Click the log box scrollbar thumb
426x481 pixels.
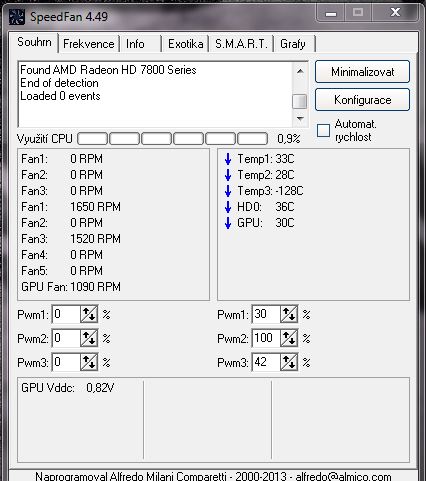coord(300,101)
